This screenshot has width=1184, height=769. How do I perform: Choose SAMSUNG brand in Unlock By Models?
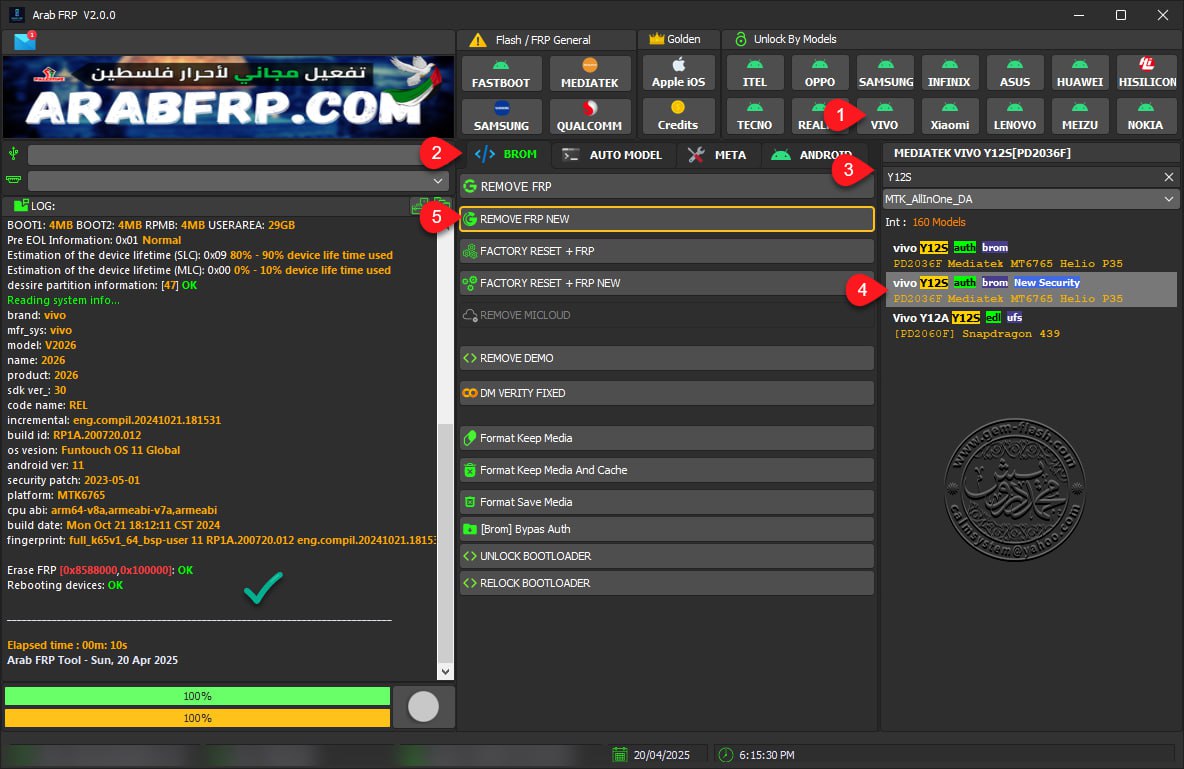(x=885, y=73)
